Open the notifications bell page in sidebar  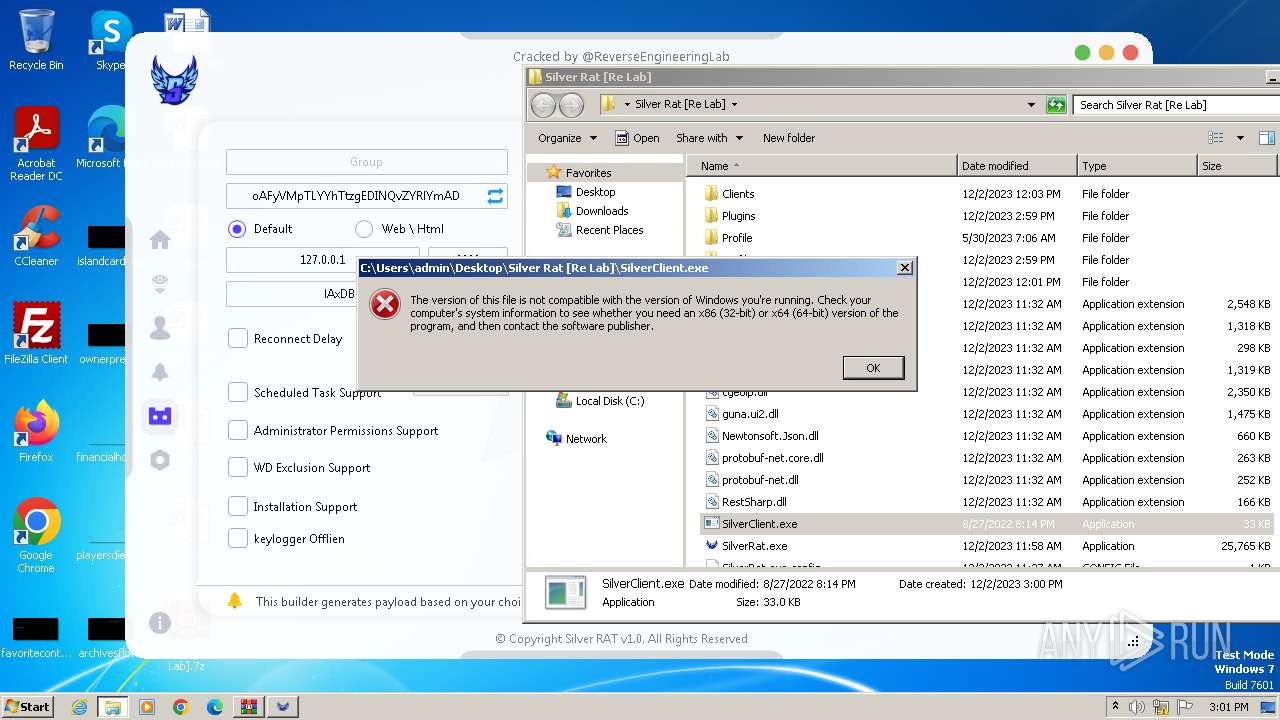(160, 372)
